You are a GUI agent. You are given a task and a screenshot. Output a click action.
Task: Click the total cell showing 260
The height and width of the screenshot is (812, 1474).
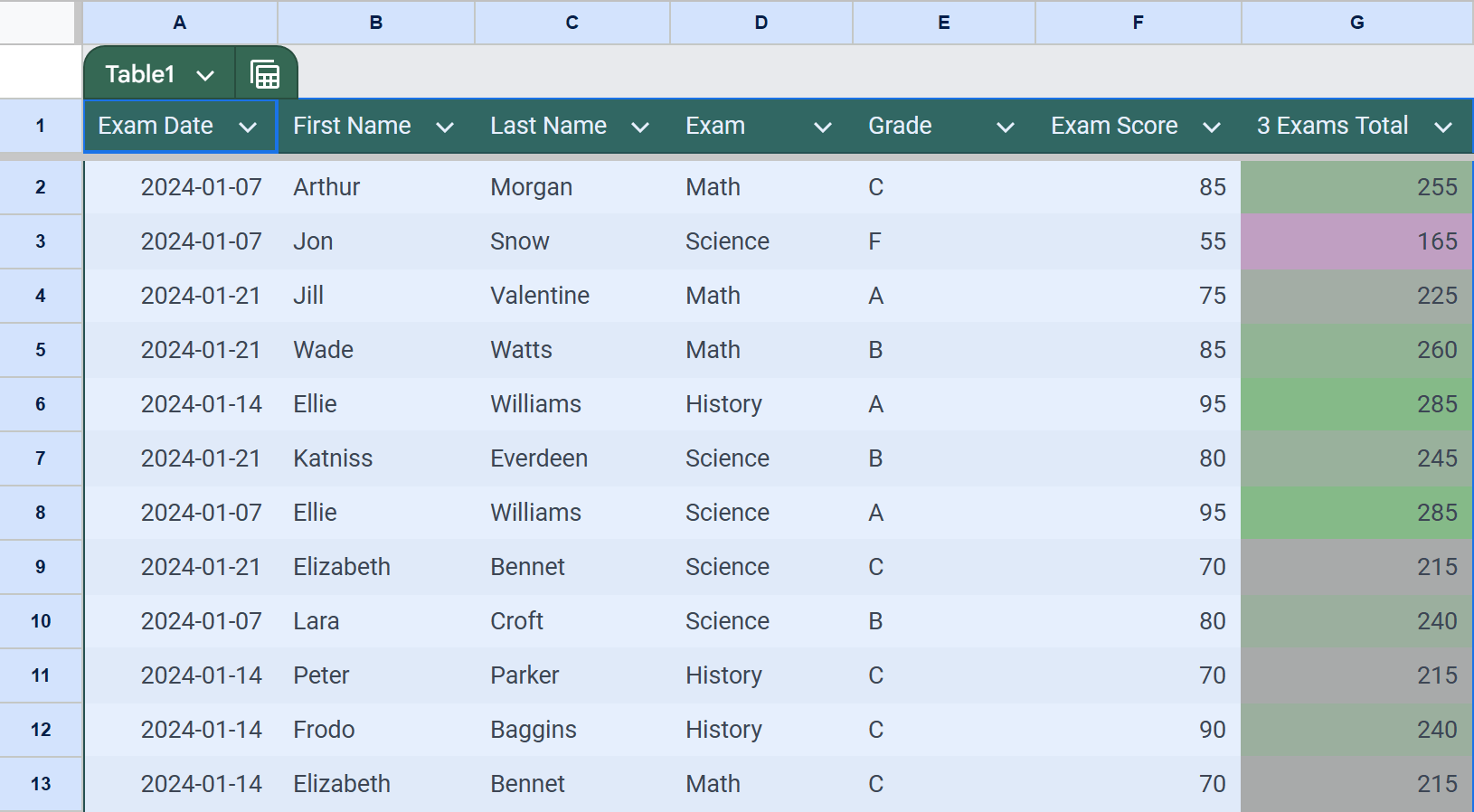pyautogui.click(x=1356, y=350)
